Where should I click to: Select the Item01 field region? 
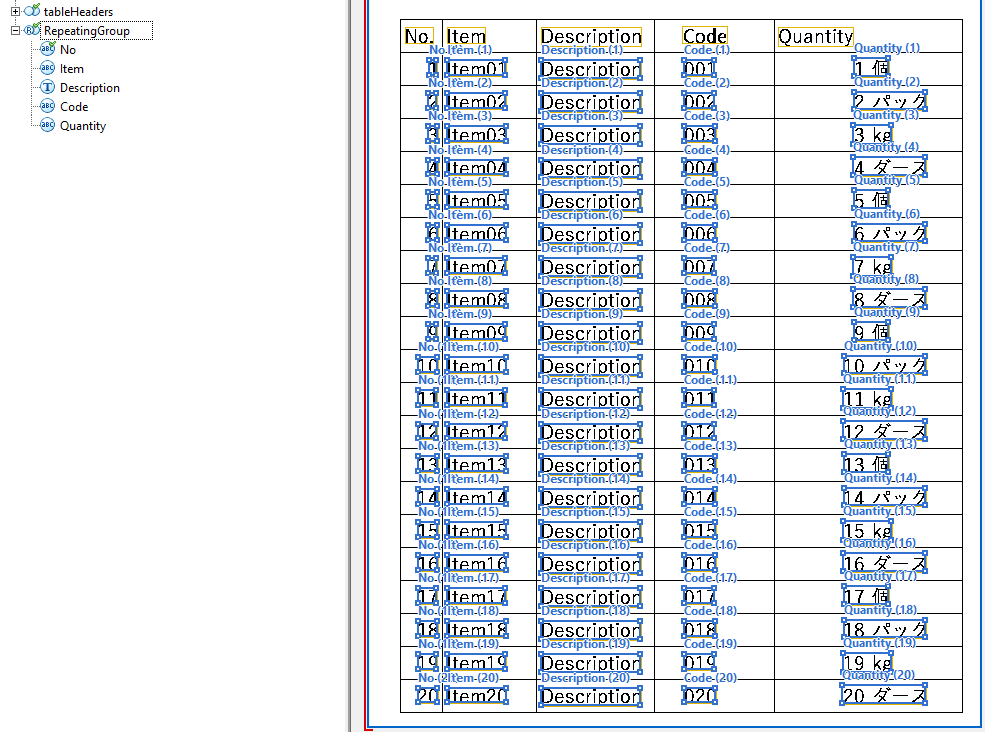(x=478, y=69)
